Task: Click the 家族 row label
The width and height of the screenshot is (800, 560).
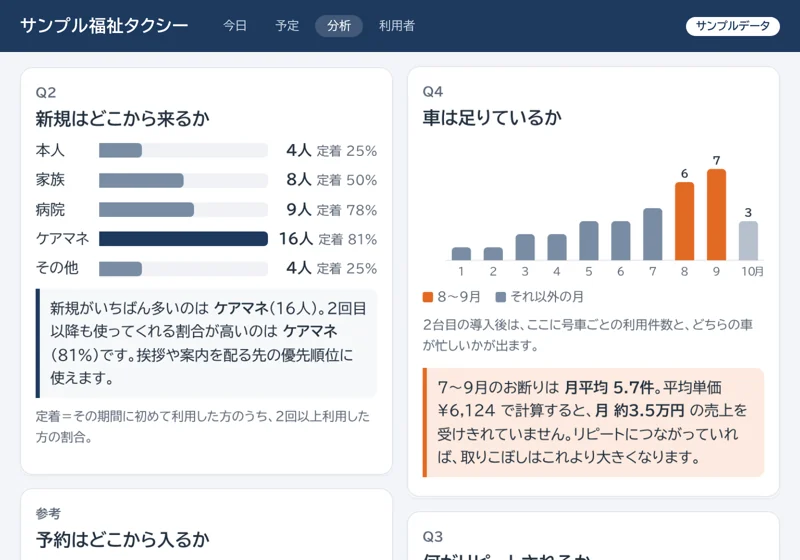Action: pos(50,180)
